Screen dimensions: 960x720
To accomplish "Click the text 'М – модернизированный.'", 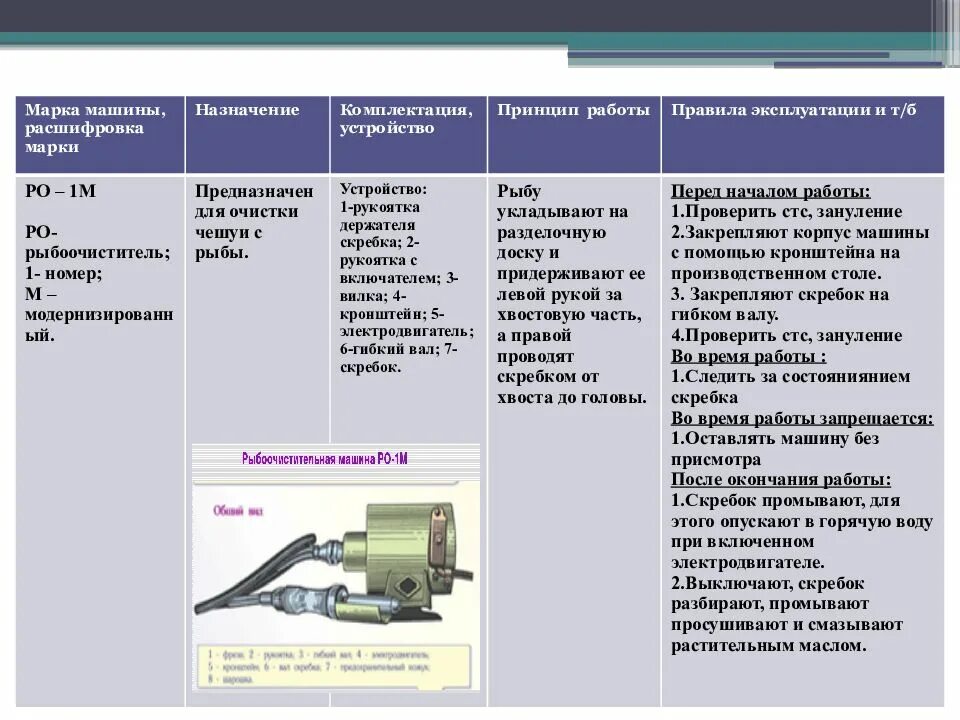I will pyautogui.click(x=99, y=315).
